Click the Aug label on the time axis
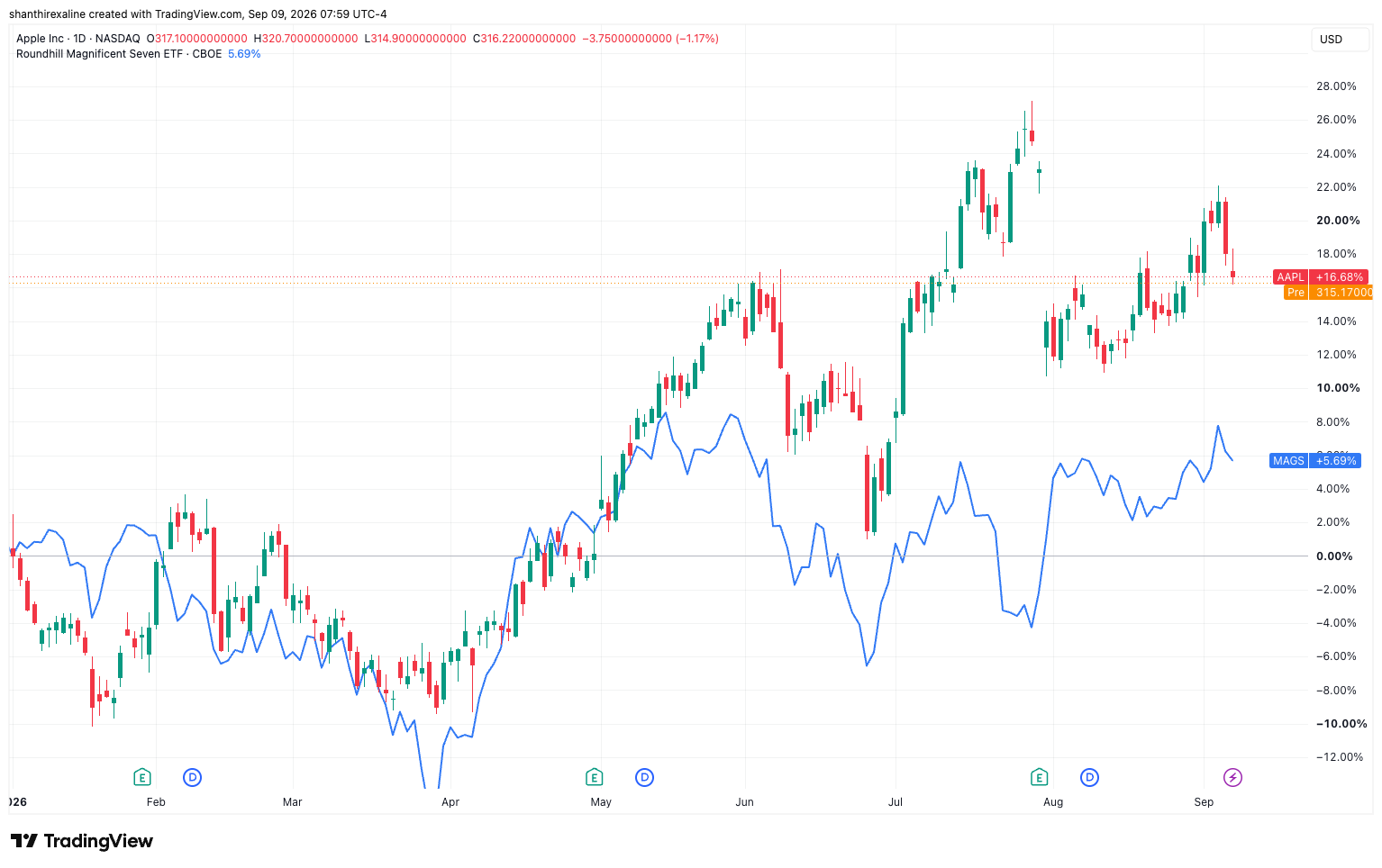 click(1053, 802)
